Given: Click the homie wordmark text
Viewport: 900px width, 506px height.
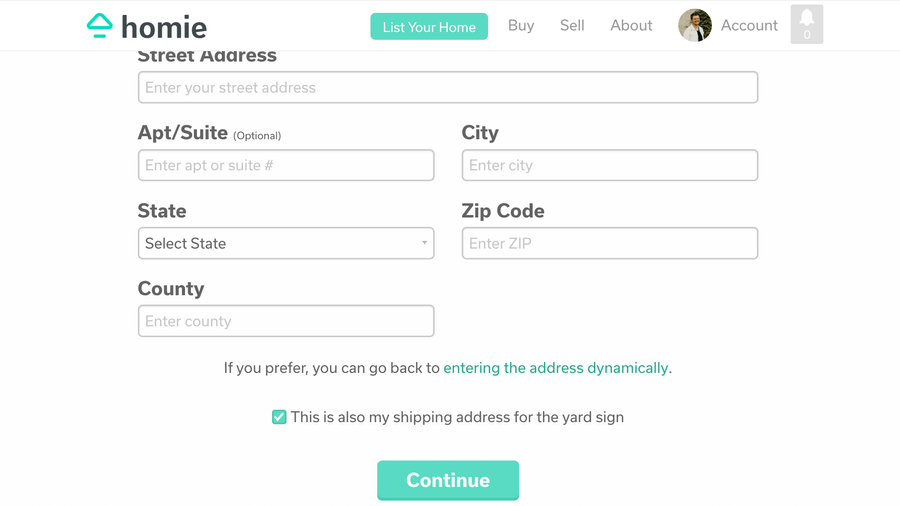Looking at the screenshot, I should coord(164,27).
